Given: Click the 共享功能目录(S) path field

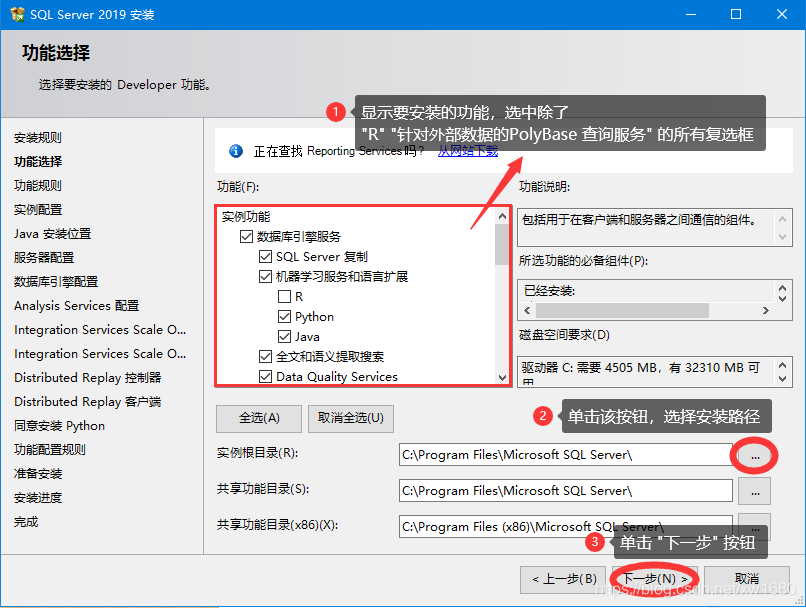Looking at the screenshot, I should click(x=565, y=491).
